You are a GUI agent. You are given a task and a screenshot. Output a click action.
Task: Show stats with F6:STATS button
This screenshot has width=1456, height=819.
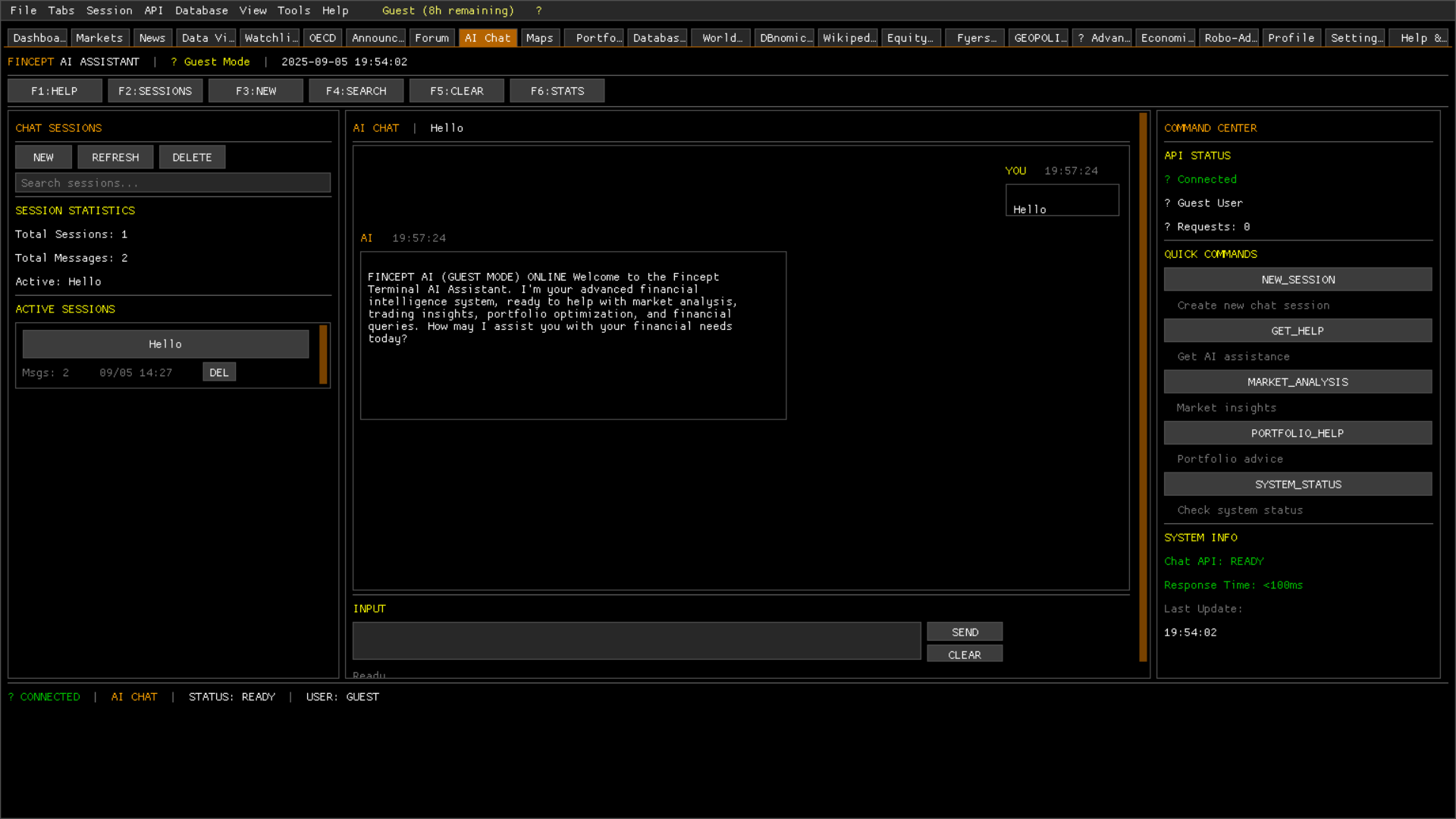(x=557, y=91)
